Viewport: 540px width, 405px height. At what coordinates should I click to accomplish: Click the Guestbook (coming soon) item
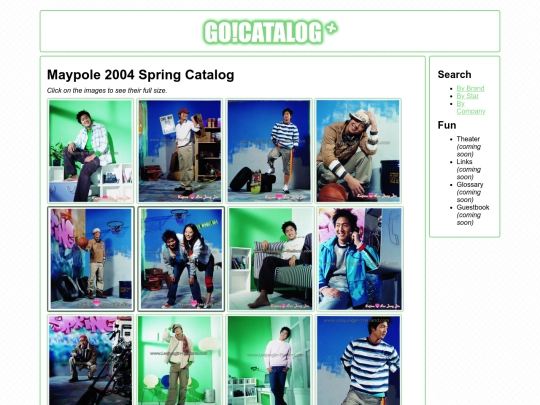pyautogui.click(x=473, y=215)
